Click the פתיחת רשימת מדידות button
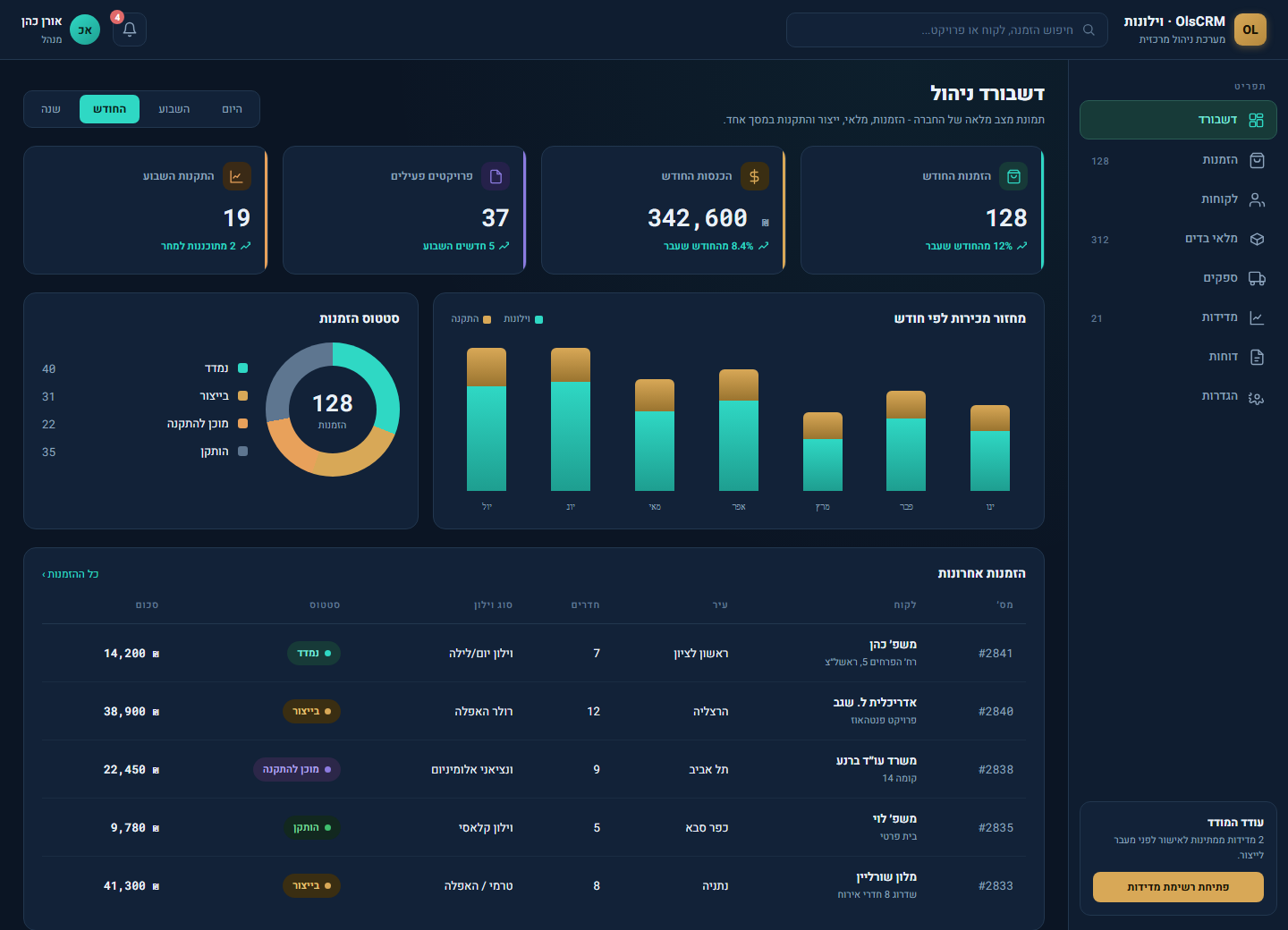The image size is (1288, 930). pos(1178,887)
